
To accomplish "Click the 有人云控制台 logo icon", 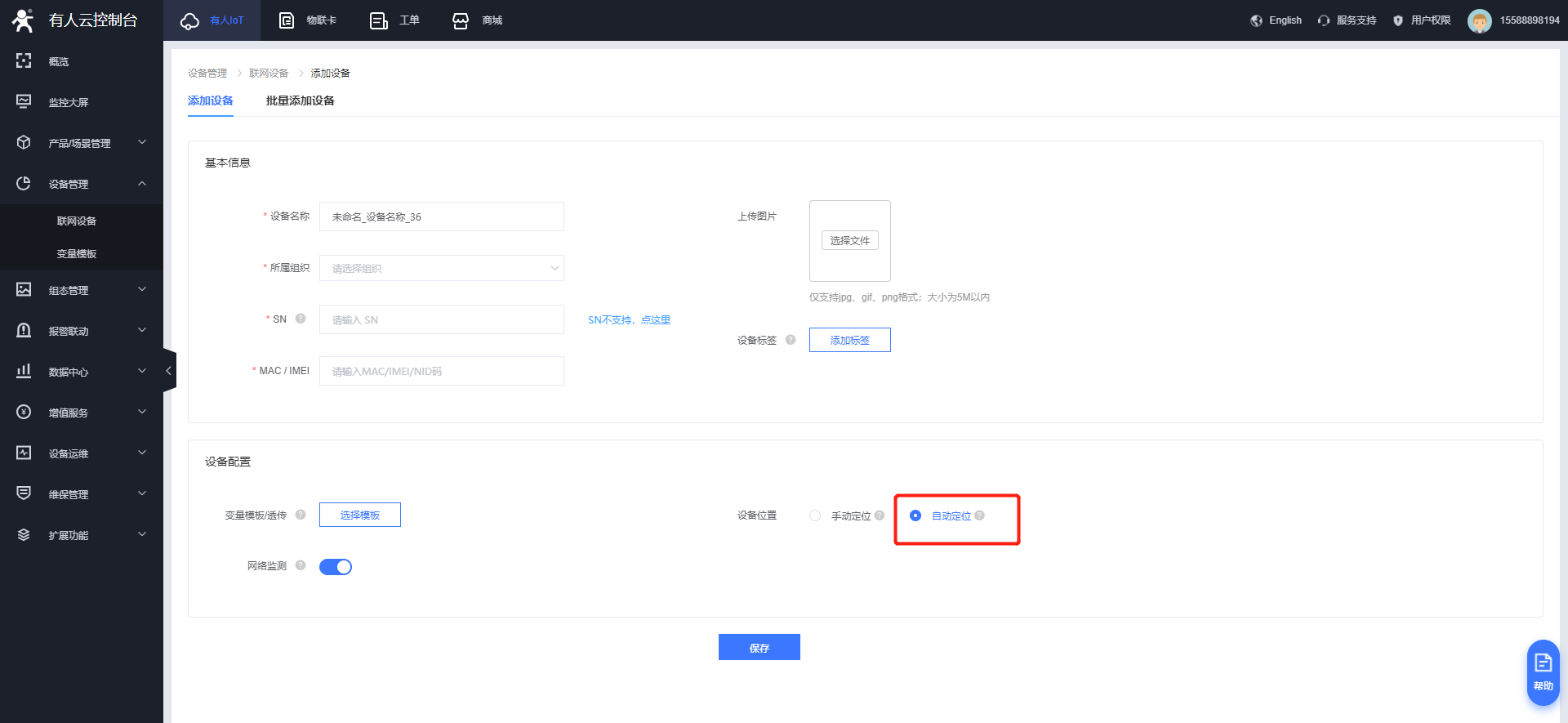I will [23, 20].
